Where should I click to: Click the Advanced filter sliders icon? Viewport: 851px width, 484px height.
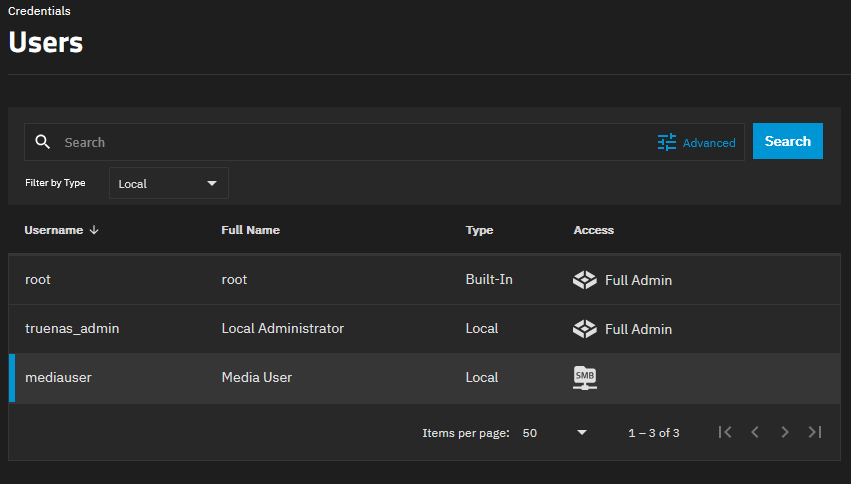[x=667, y=142]
